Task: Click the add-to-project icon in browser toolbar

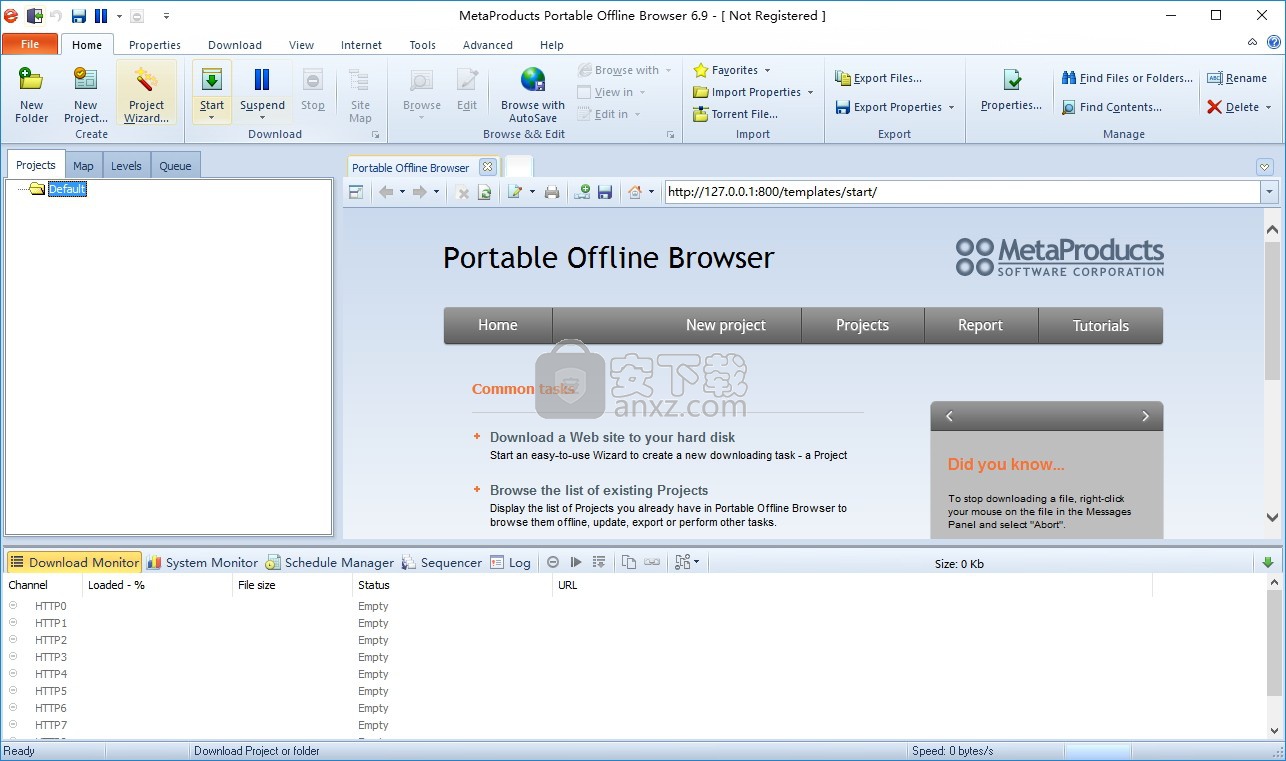Action: pos(582,192)
